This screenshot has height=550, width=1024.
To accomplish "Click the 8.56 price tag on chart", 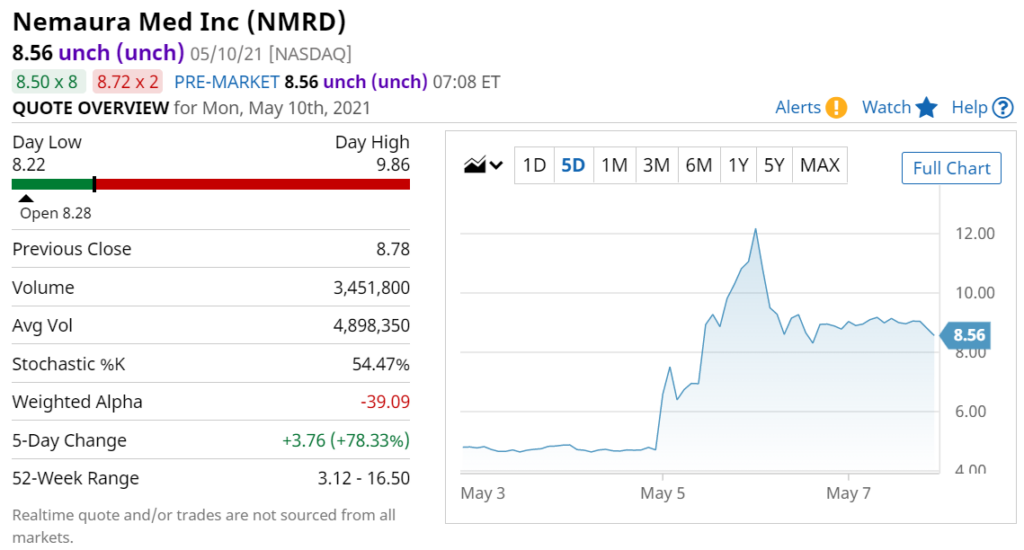I will [967, 335].
